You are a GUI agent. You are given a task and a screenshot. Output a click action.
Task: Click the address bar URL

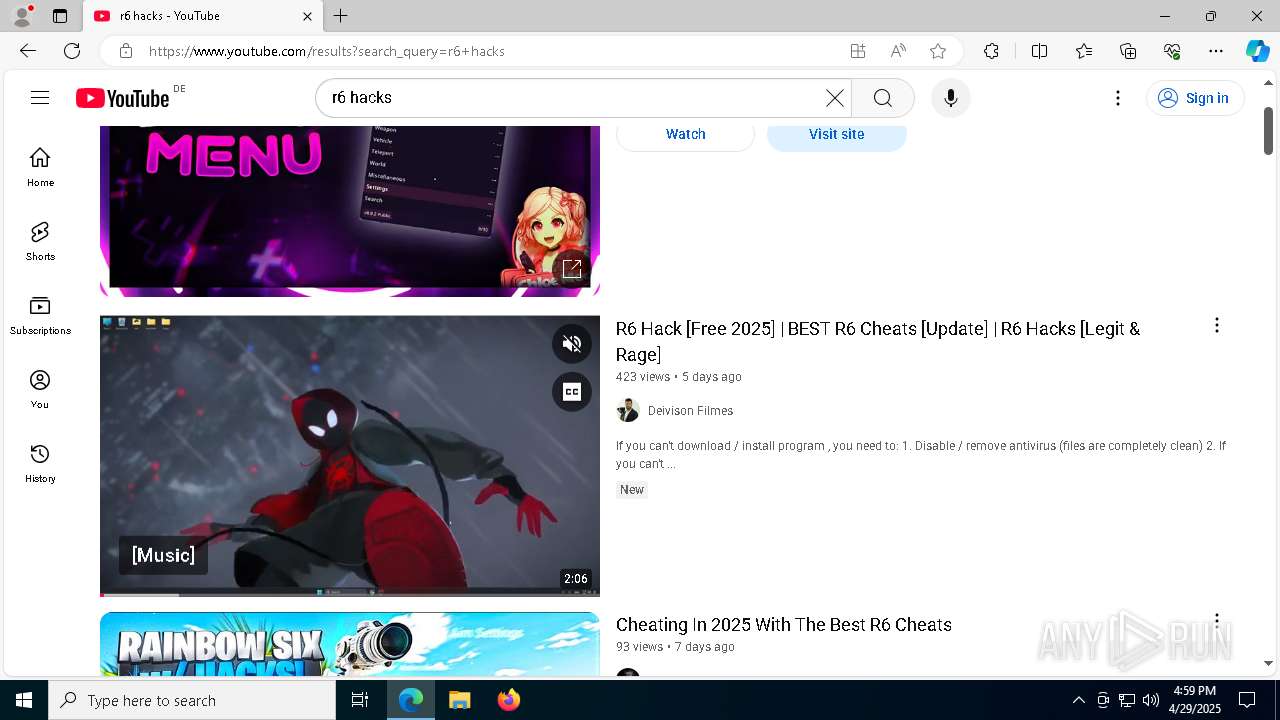click(327, 51)
